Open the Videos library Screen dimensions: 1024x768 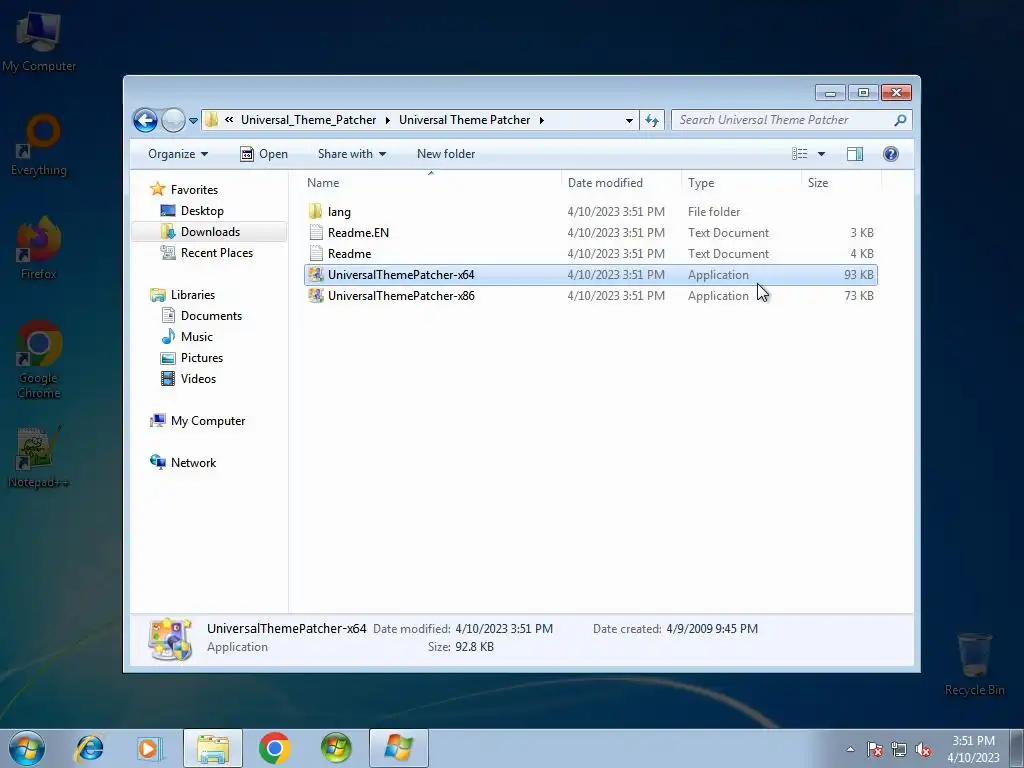198,379
